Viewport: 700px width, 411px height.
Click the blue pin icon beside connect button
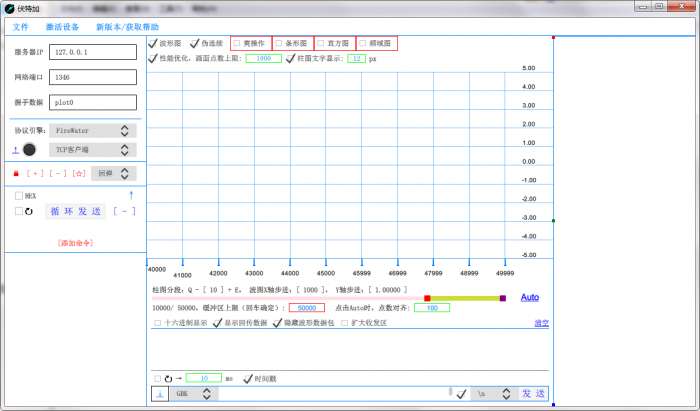click(15, 149)
